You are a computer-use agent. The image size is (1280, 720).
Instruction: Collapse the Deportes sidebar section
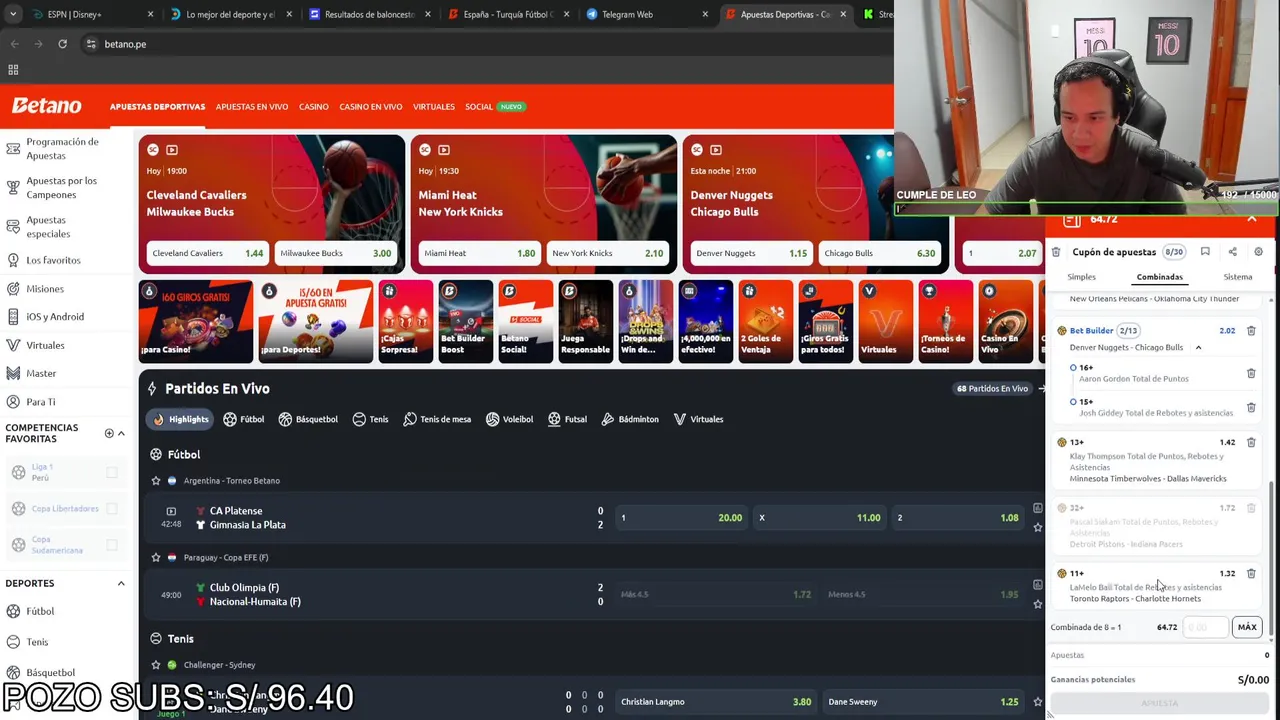pos(121,583)
